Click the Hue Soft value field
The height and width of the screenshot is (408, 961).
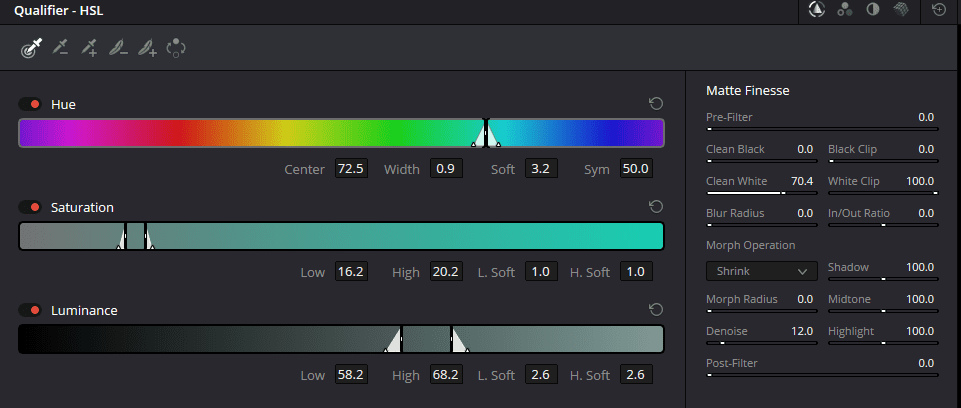coord(541,168)
